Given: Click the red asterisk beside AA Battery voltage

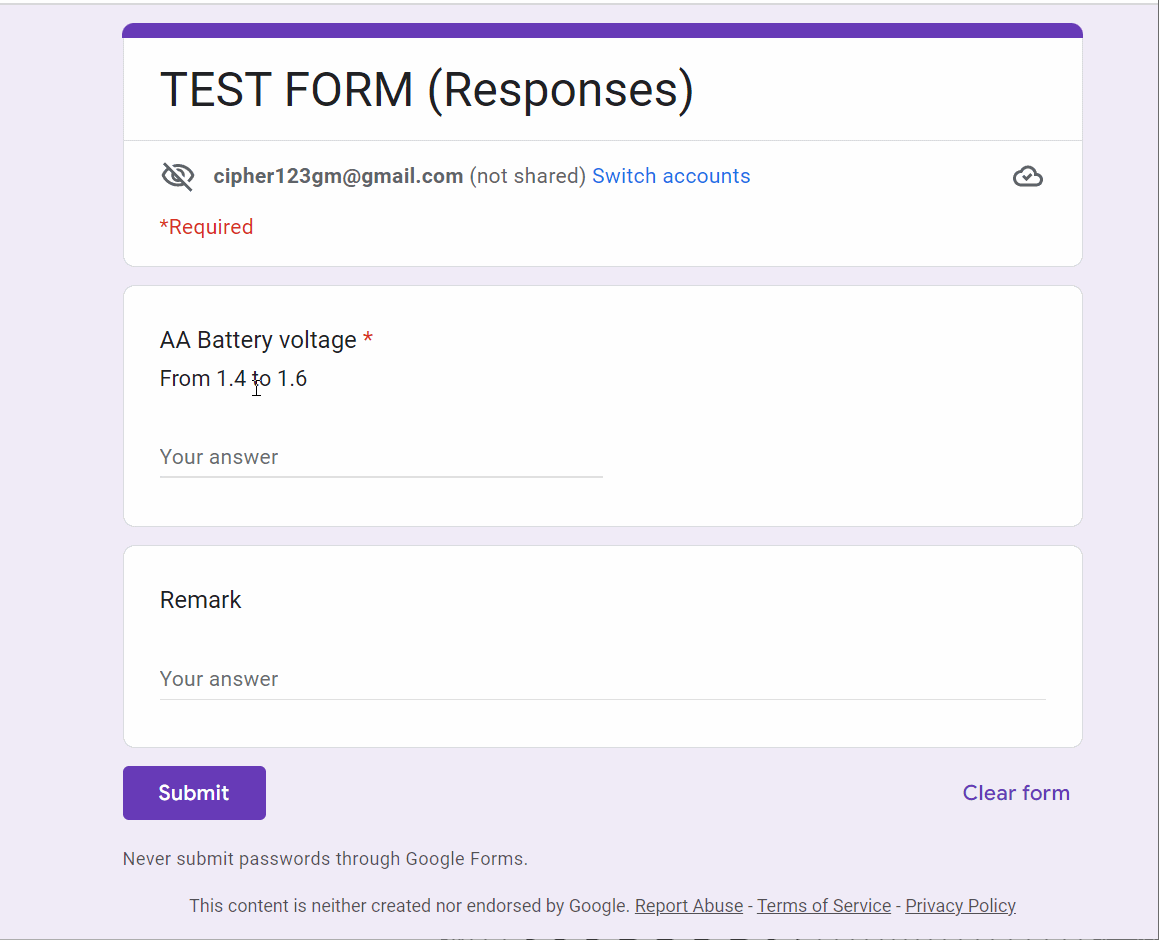Looking at the screenshot, I should point(368,340).
